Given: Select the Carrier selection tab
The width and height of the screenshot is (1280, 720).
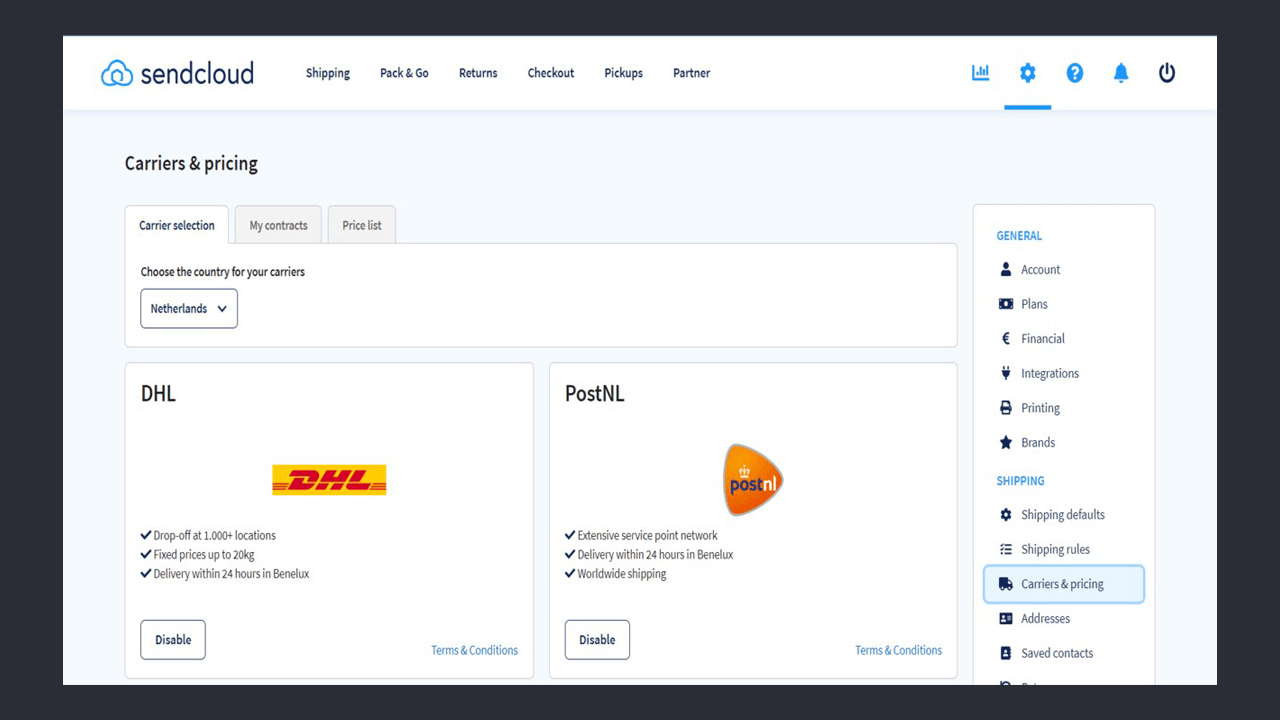Looking at the screenshot, I should point(177,225).
